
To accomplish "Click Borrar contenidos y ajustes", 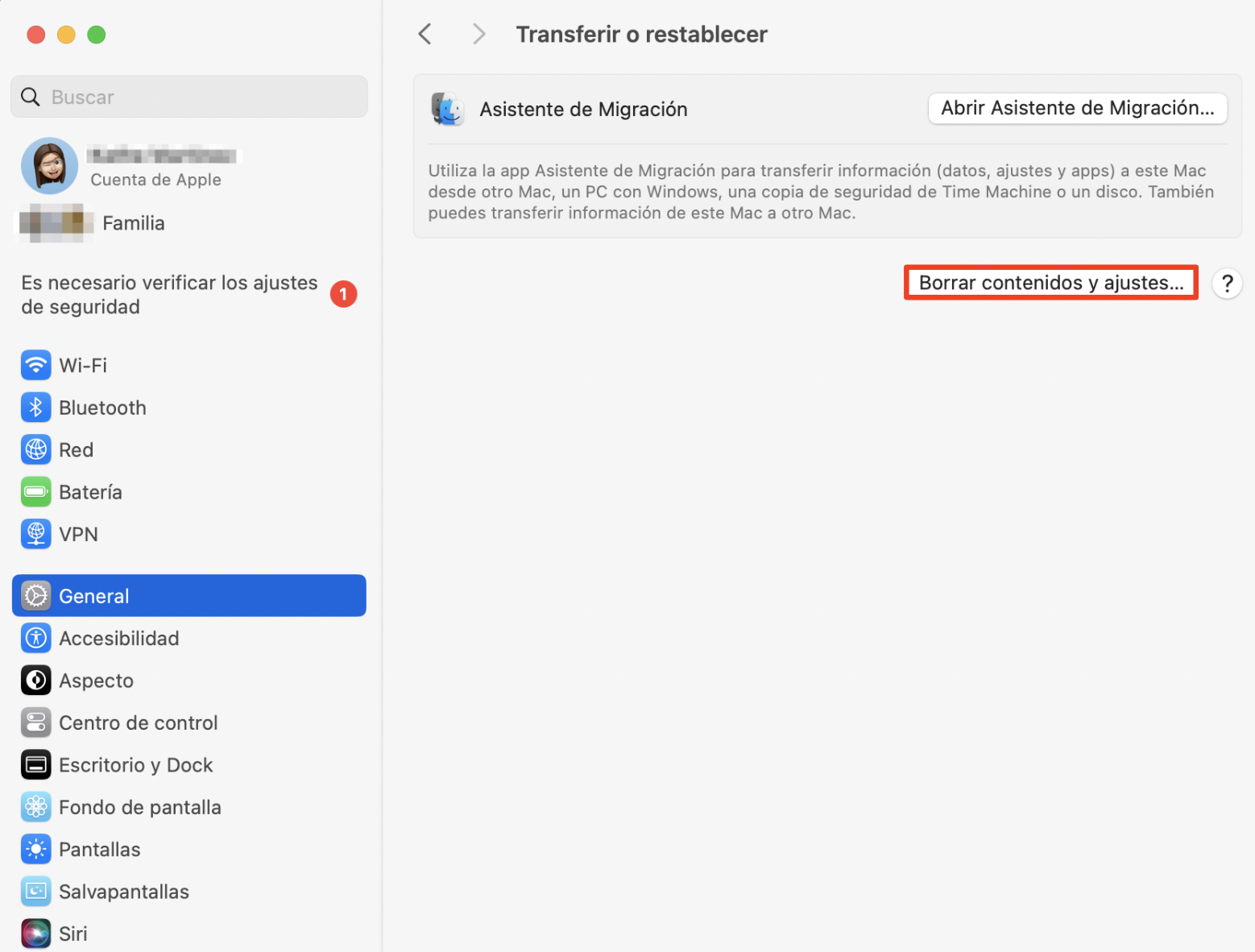I will pos(1050,283).
